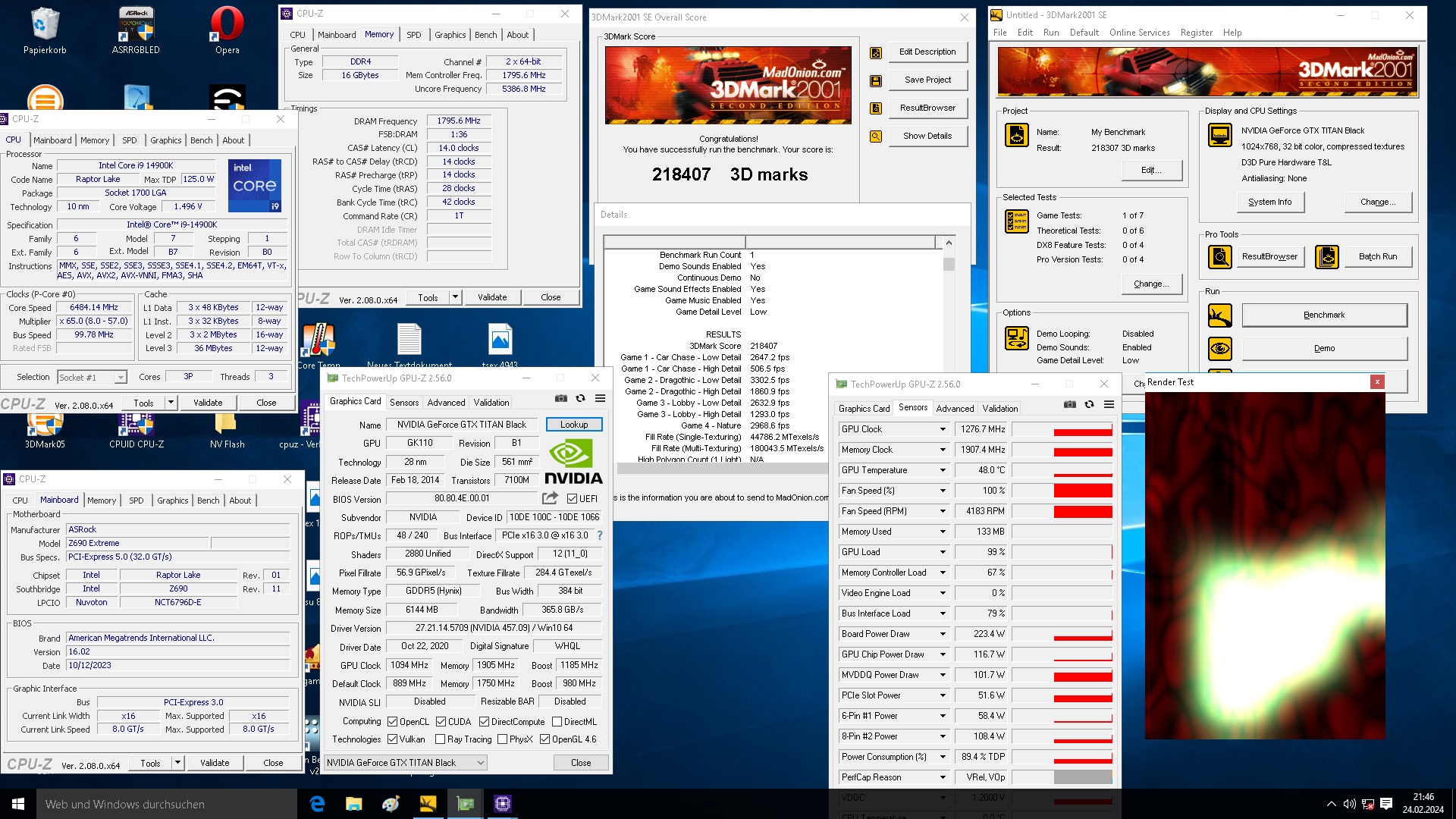Open Tools dropdown arrow in CPU-Z Mainboard window
Image resolution: width=1456 pixels, height=819 pixels.
click(x=177, y=763)
